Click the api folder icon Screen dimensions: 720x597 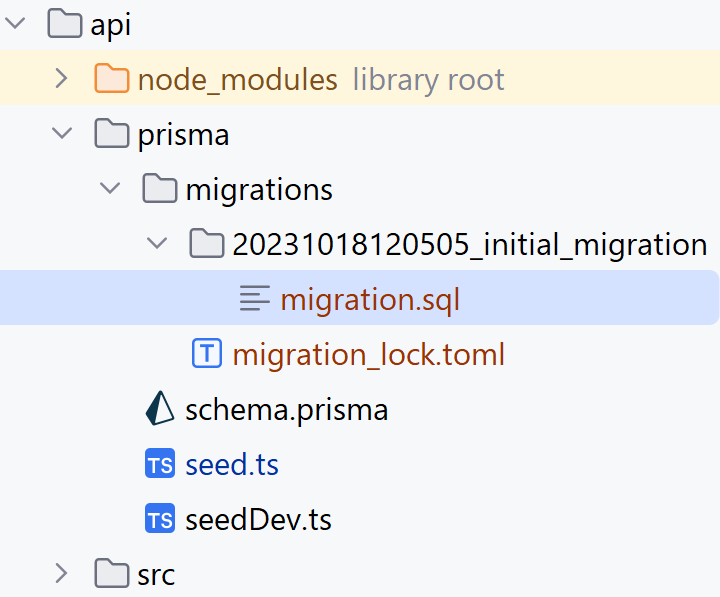(x=65, y=23)
